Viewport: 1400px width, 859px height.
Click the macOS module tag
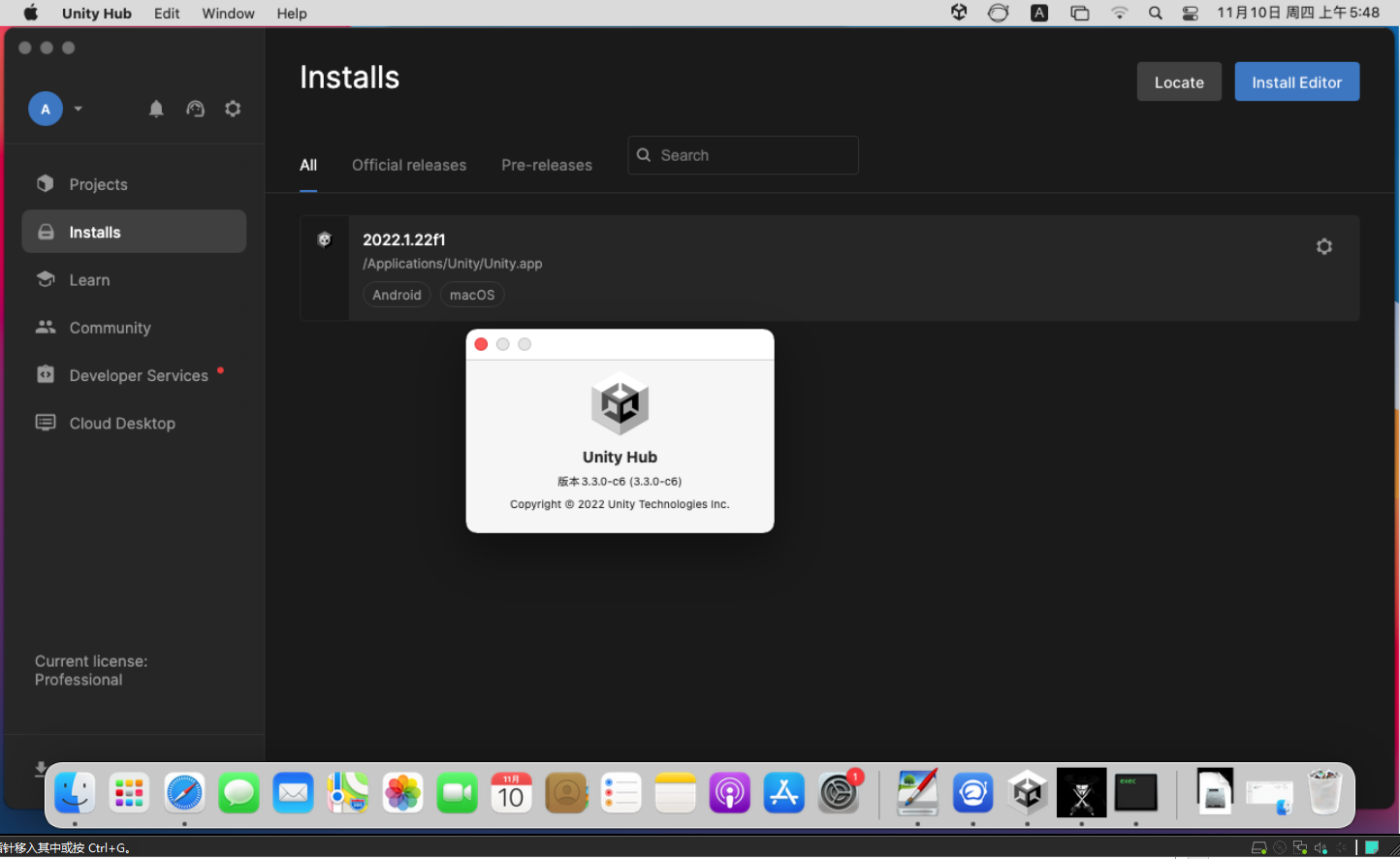pyautogui.click(x=472, y=295)
